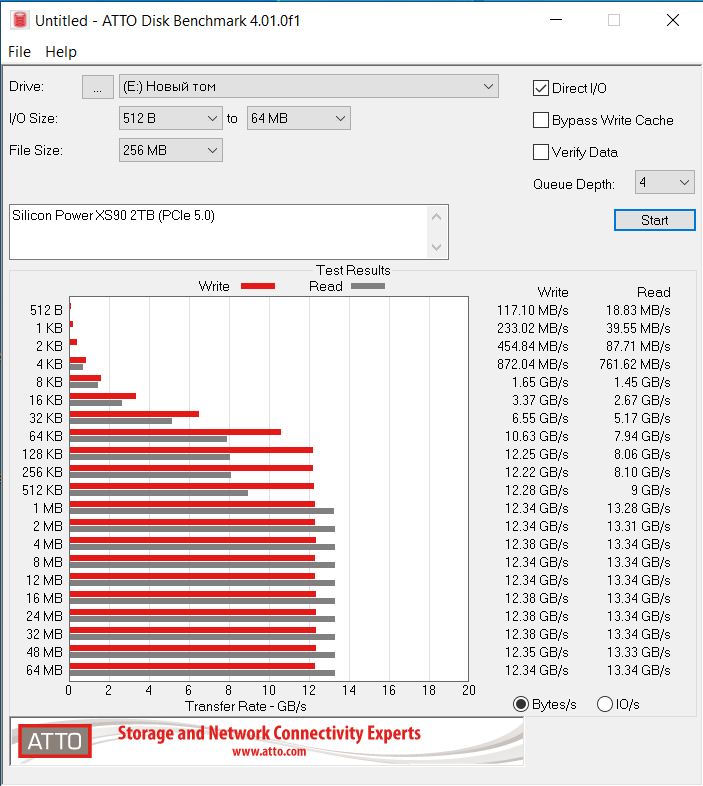
Task: Enable Bypass Write Cache checkbox
Action: [541, 120]
